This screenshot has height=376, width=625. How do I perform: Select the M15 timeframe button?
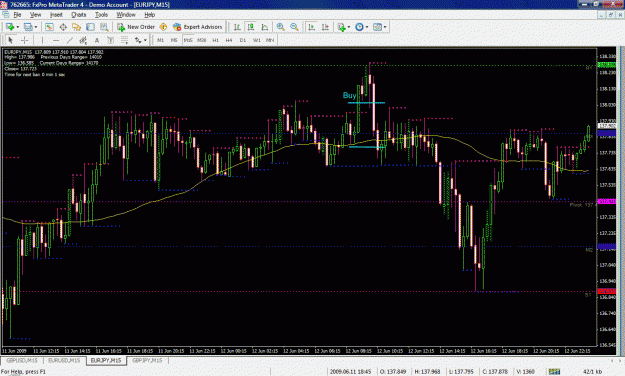[x=188, y=40]
